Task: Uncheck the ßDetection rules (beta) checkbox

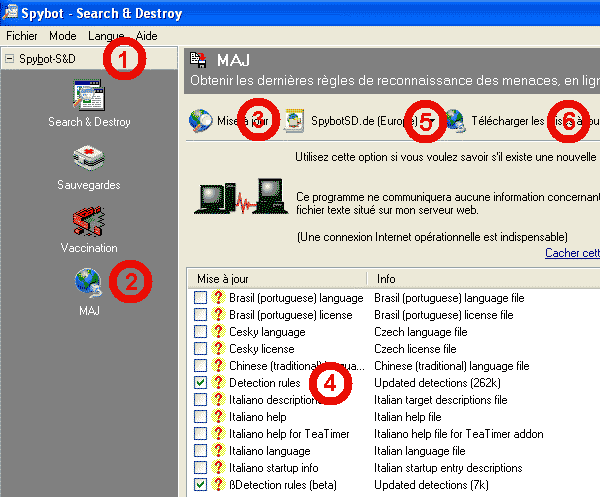Action: tap(201, 484)
